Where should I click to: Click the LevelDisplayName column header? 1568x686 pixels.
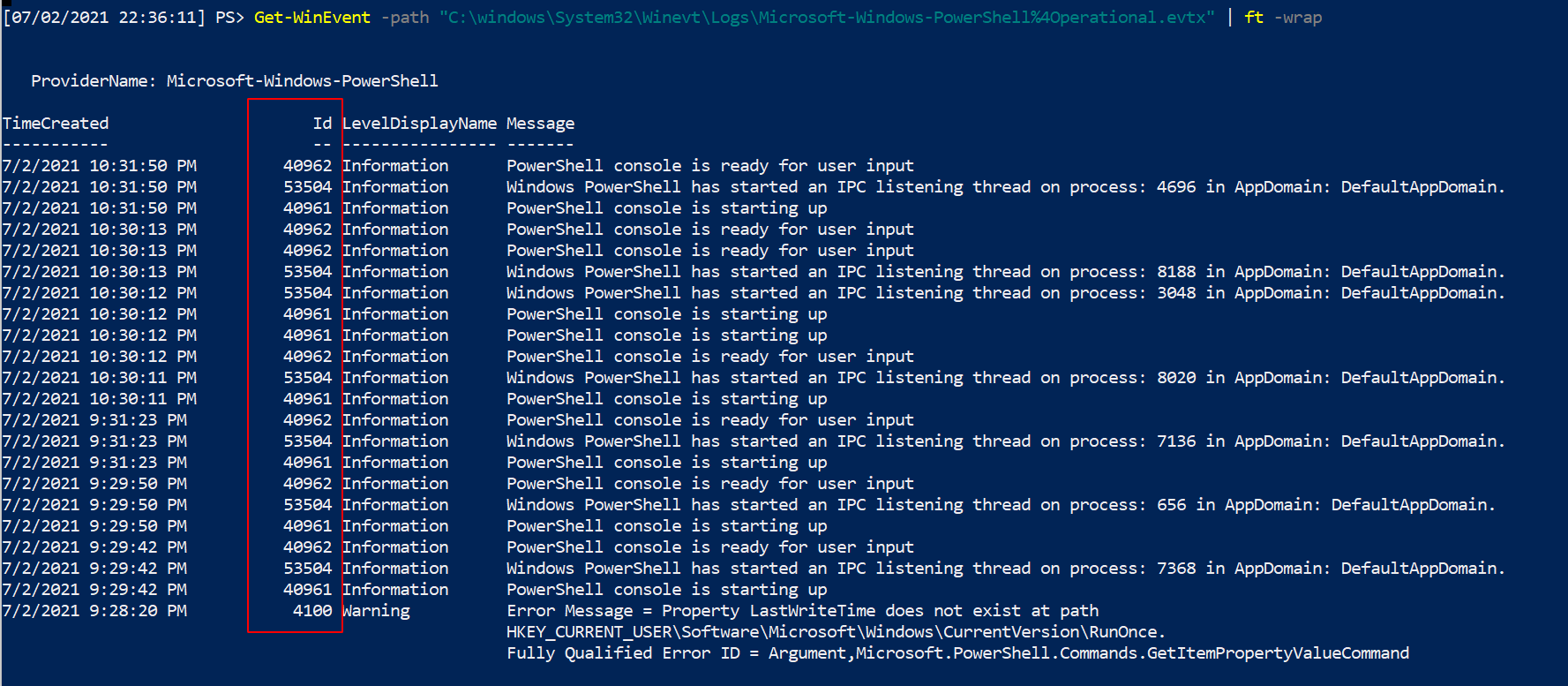(x=419, y=124)
